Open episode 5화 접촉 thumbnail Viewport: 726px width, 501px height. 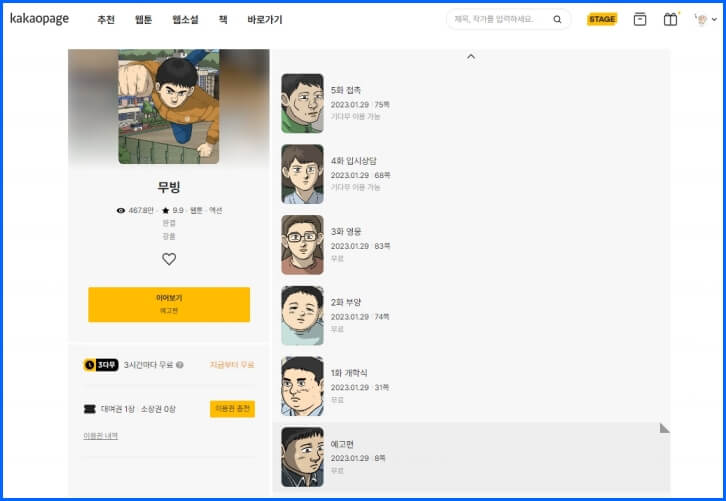(x=302, y=103)
